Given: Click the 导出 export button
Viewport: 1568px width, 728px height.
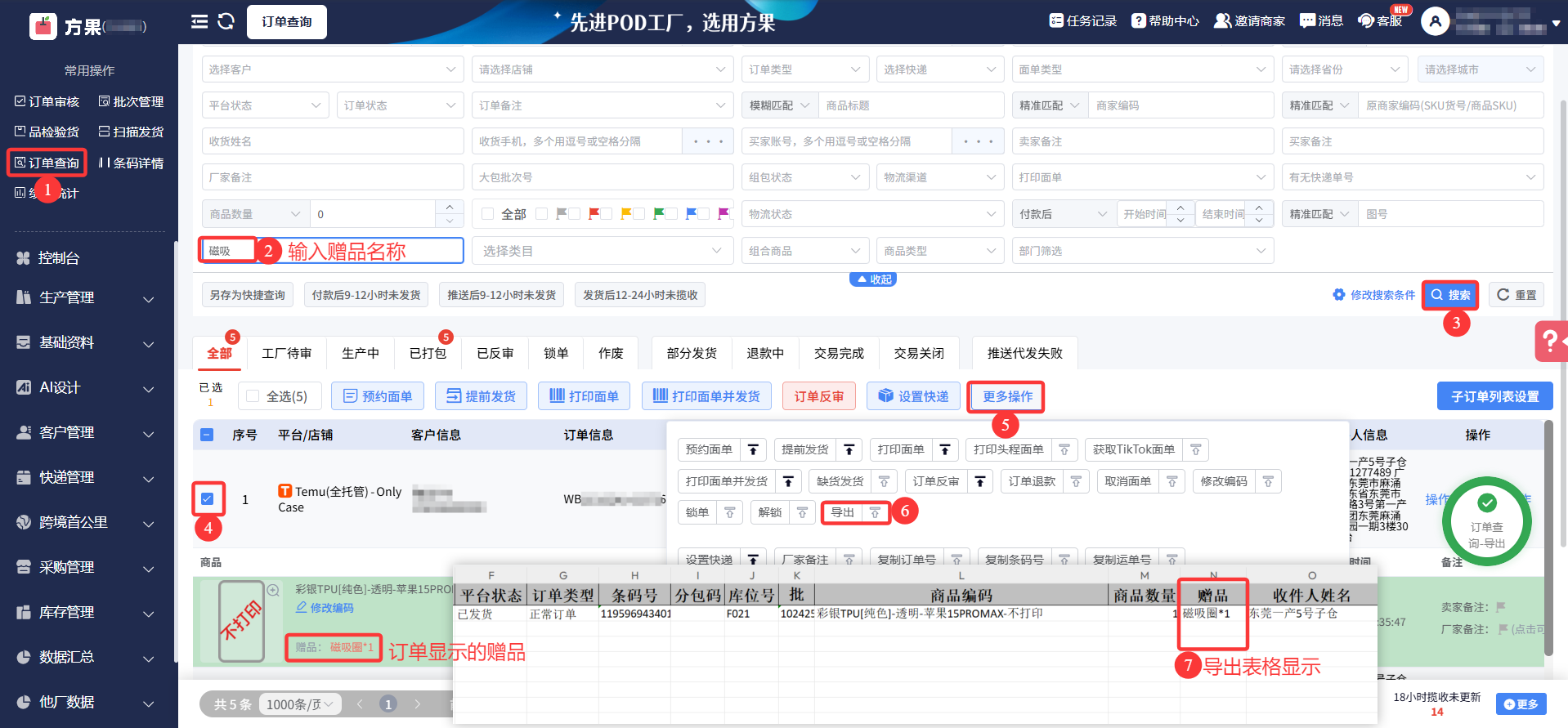Looking at the screenshot, I should click(842, 512).
